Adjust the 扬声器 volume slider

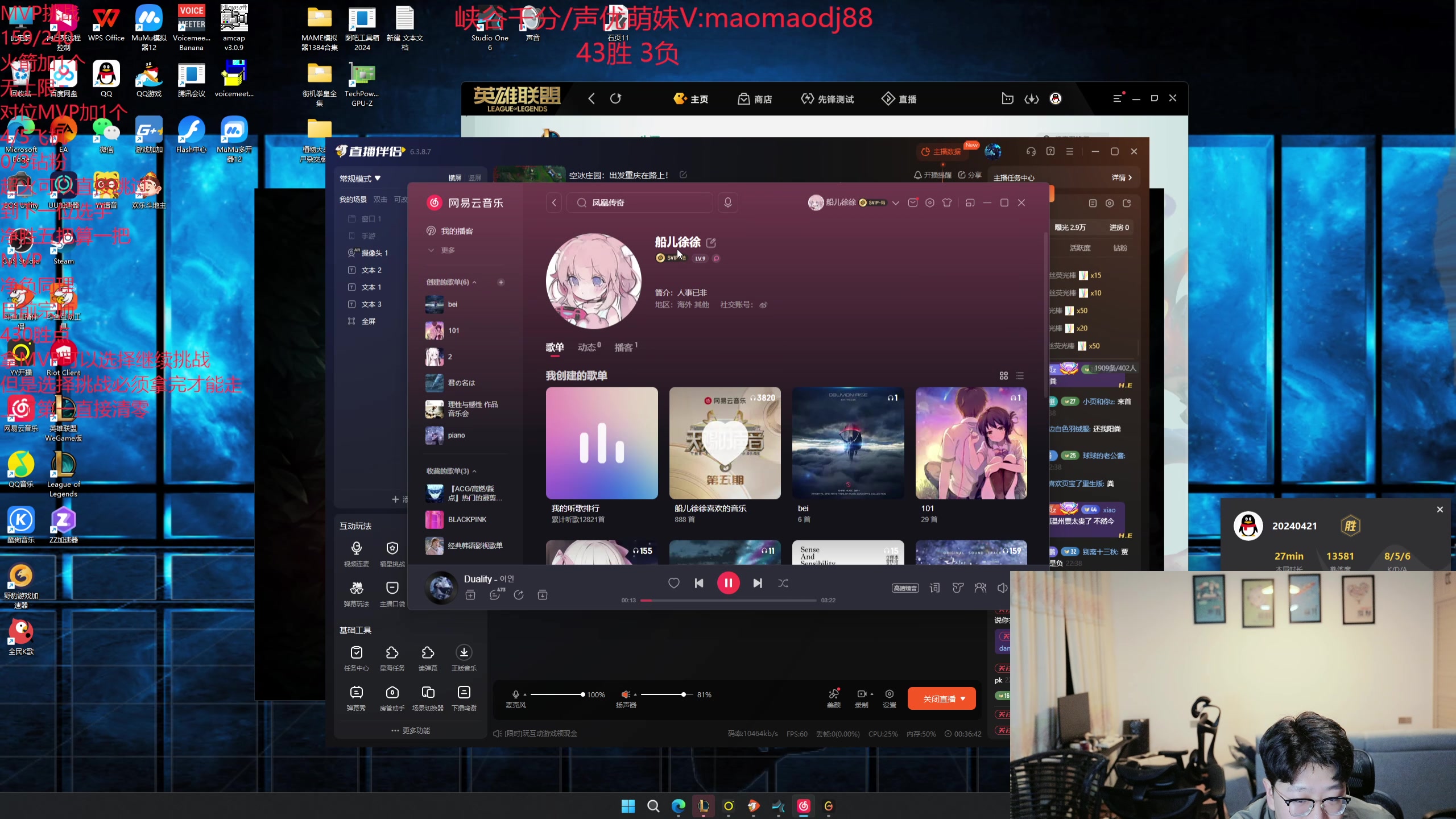[x=667, y=694]
